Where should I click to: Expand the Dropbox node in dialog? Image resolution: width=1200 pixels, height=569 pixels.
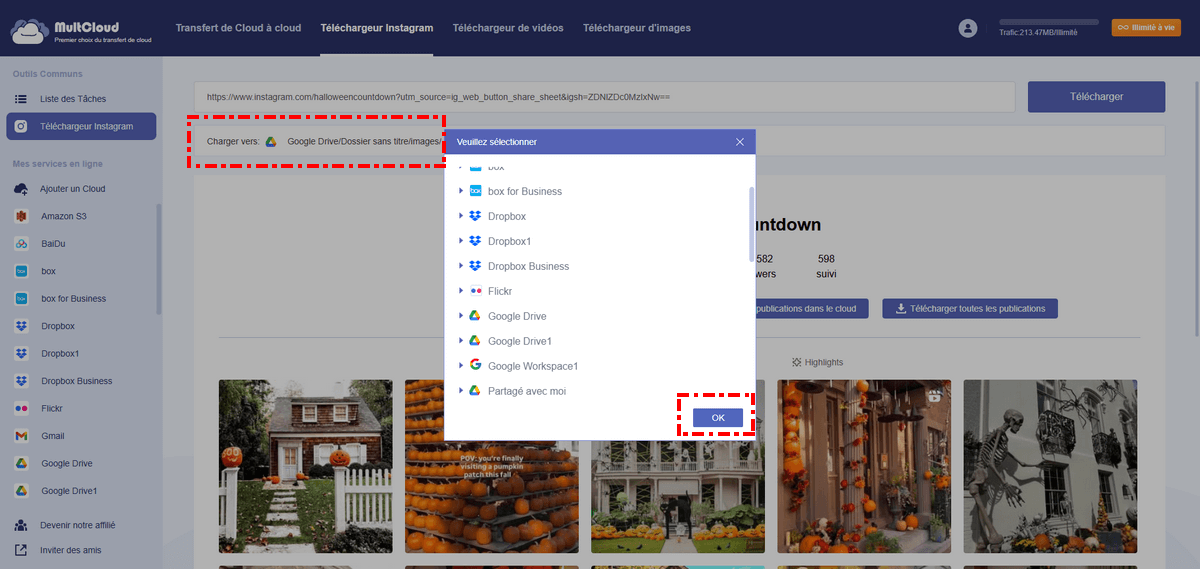(x=461, y=216)
